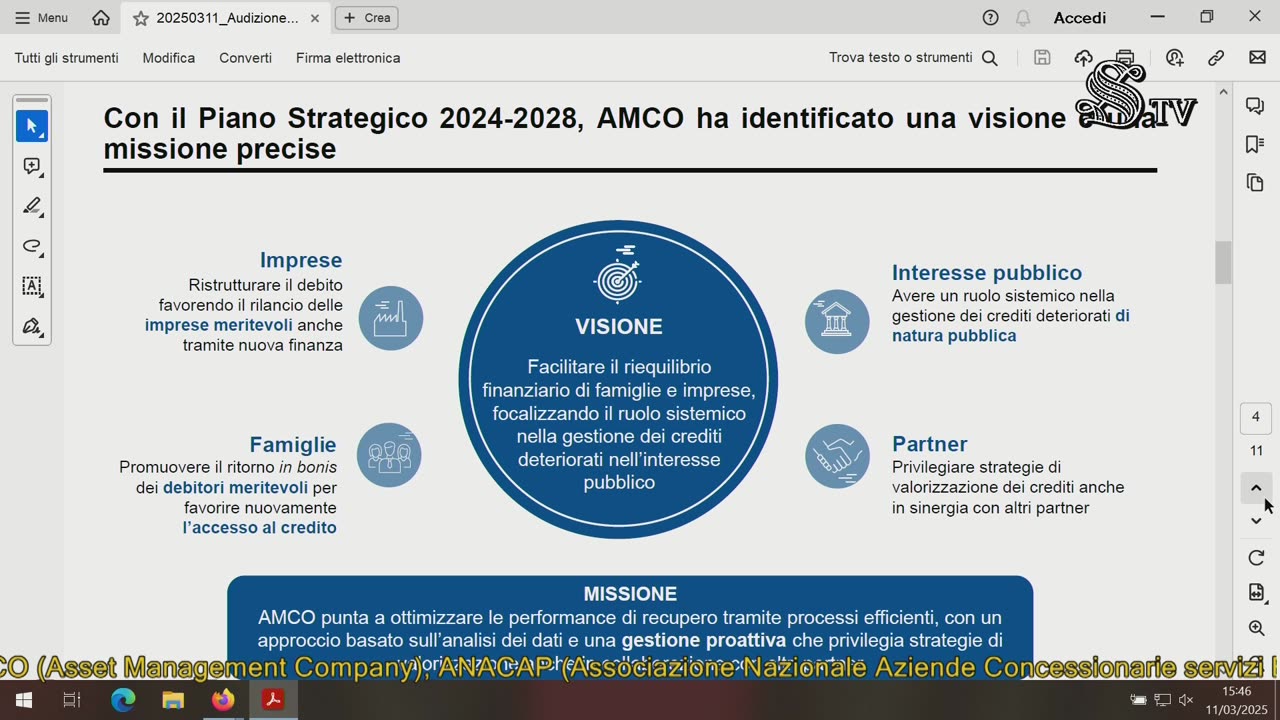Screen dimensions: 1280x720
Task: Select the freehand draw tool
Action: [x=32, y=246]
